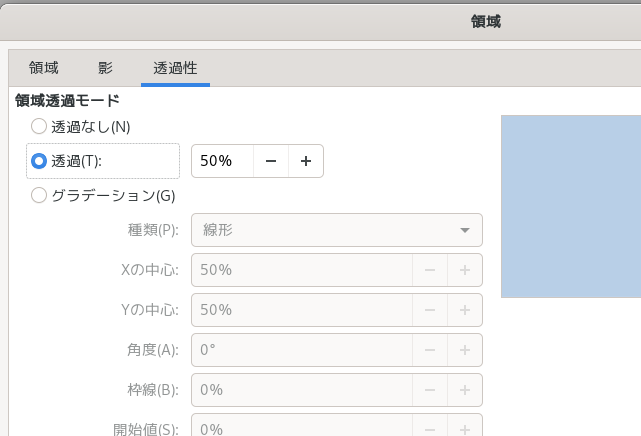Click minus button for Xの中心

point(430,270)
